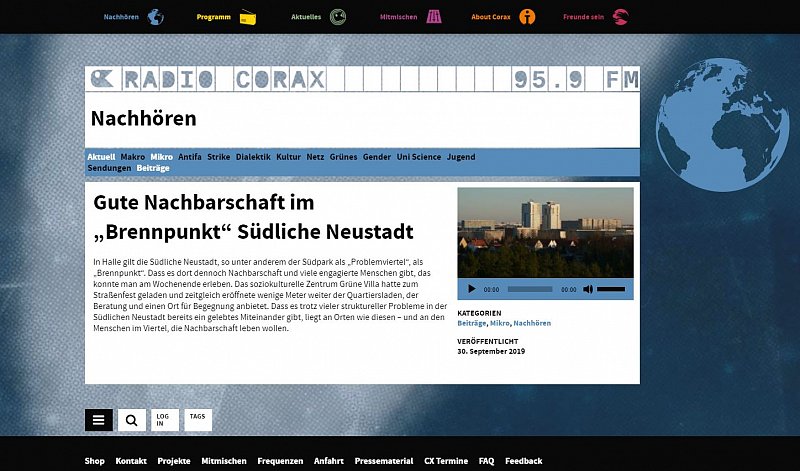Click the TAGS button
The width and height of the screenshot is (800, 471).
tap(198, 420)
